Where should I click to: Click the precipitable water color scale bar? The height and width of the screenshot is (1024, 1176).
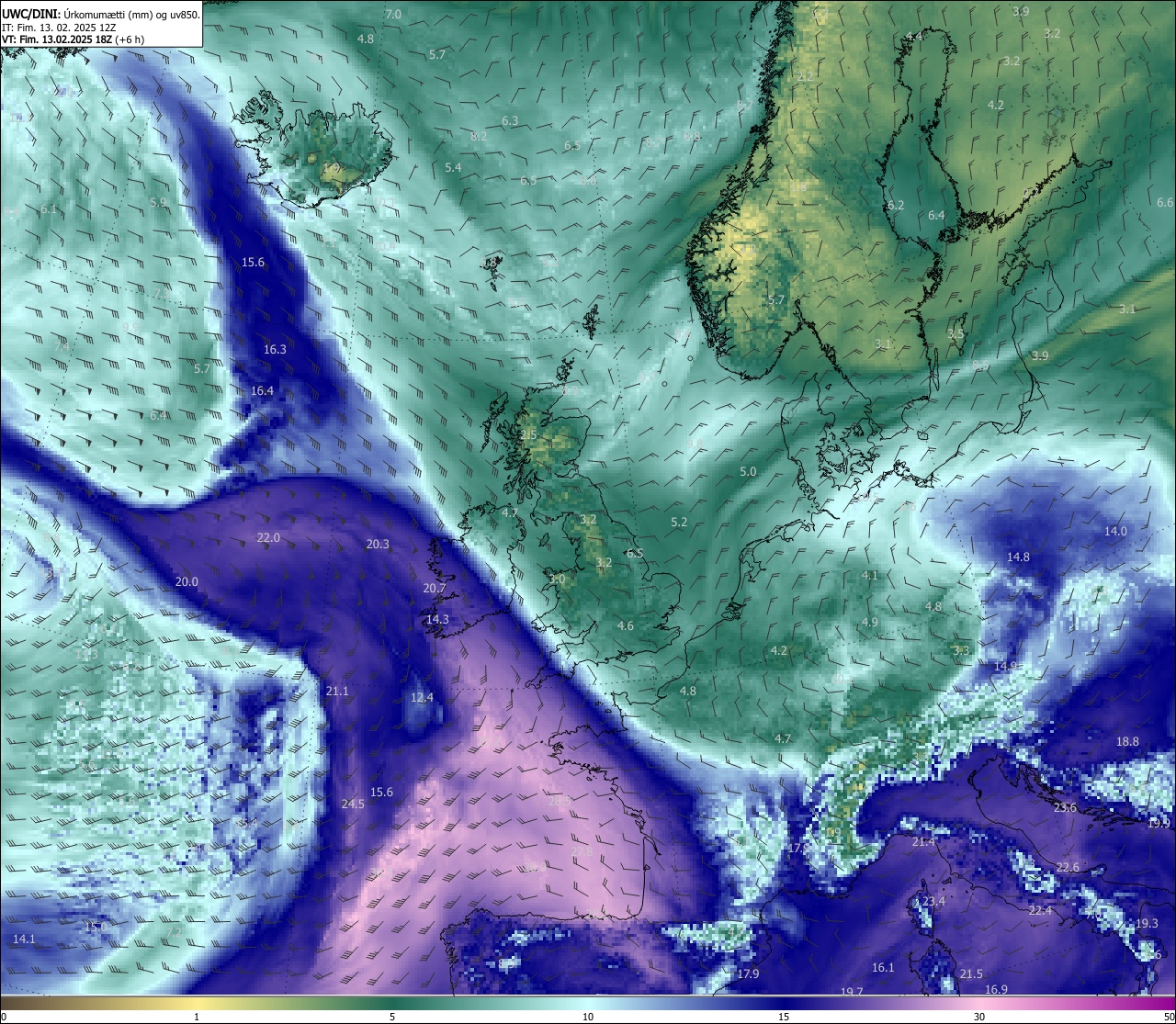[x=588, y=1002]
